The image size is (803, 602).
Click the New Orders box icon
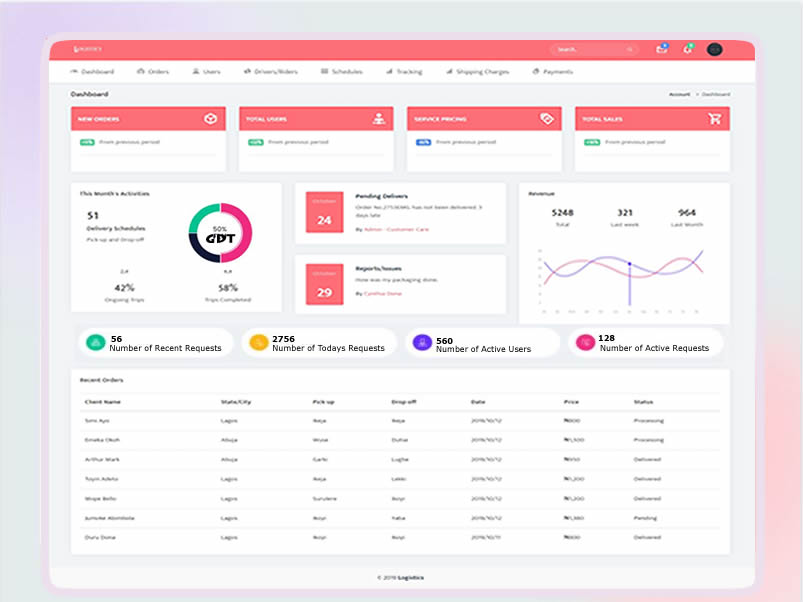pos(210,118)
